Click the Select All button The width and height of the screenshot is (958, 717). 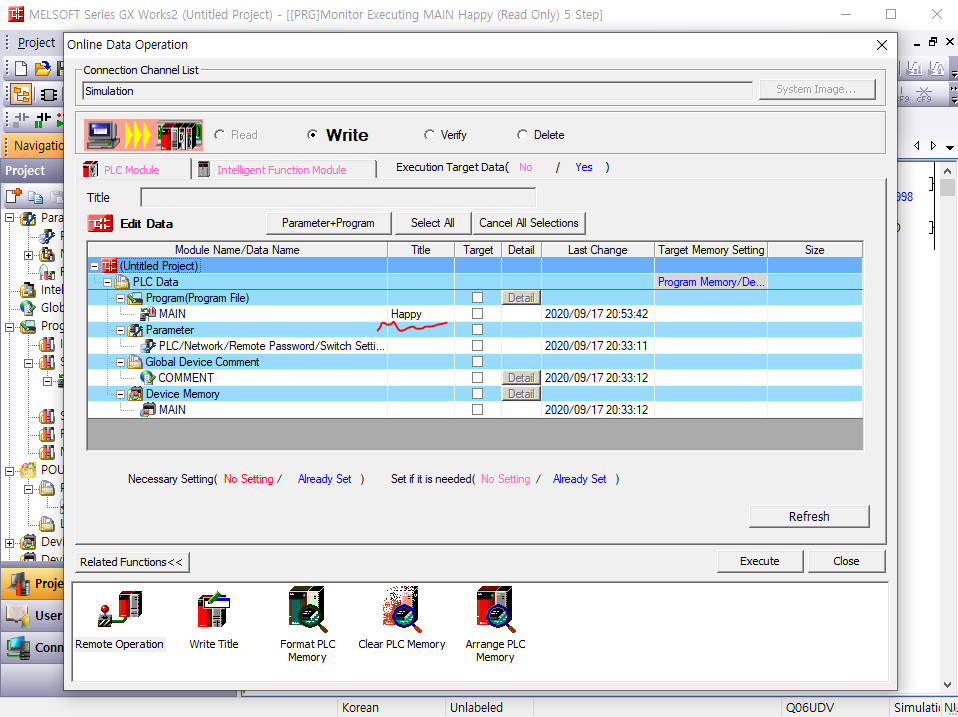(433, 224)
